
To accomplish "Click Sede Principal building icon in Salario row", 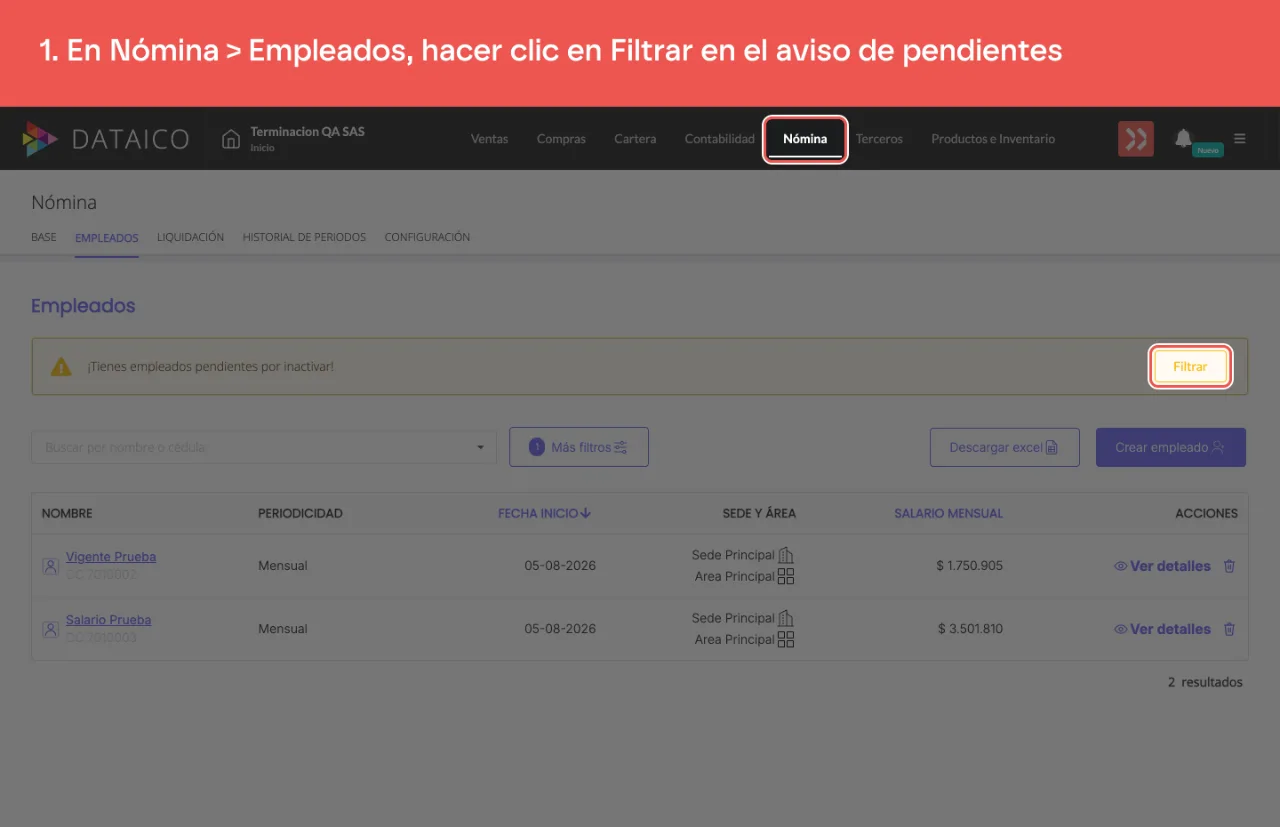I will click(x=786, y=618).
